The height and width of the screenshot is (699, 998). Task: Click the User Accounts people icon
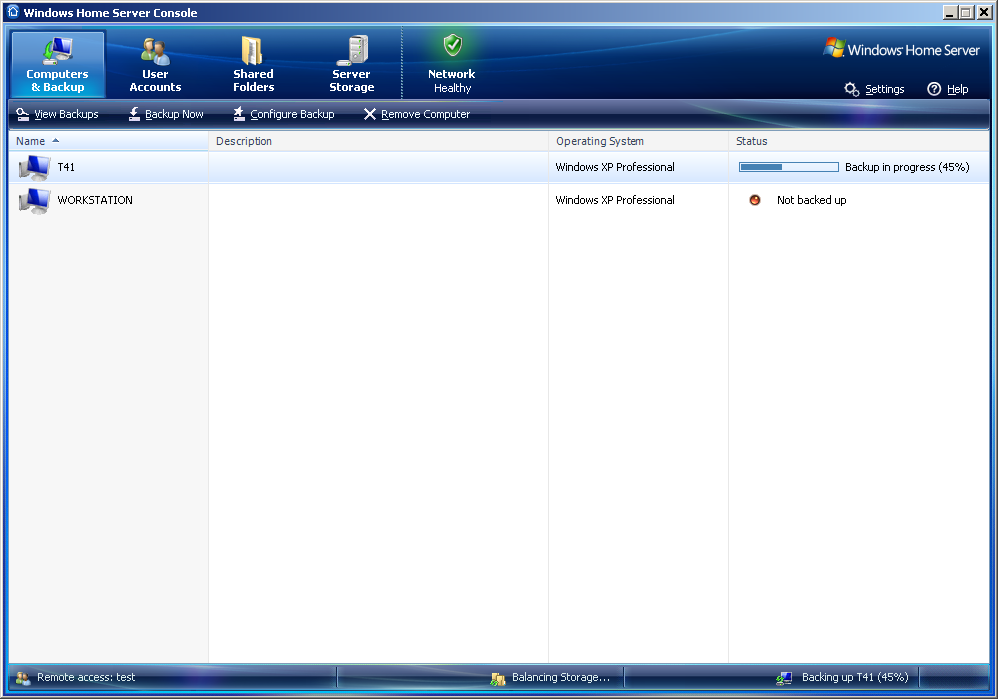[x=155, y=52]
